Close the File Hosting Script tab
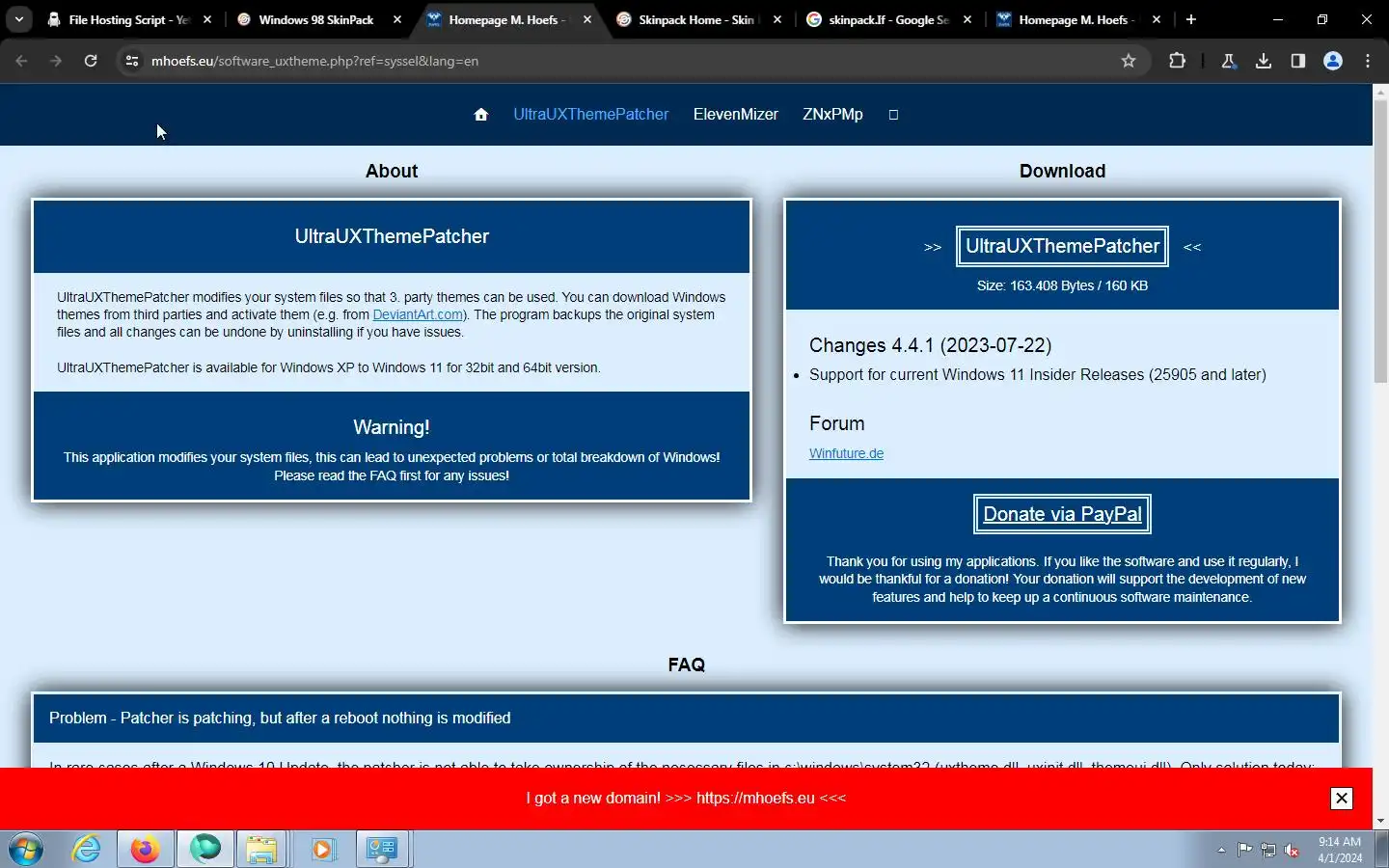This screenshot has height=868, width=1389. (x=207, y=19)
